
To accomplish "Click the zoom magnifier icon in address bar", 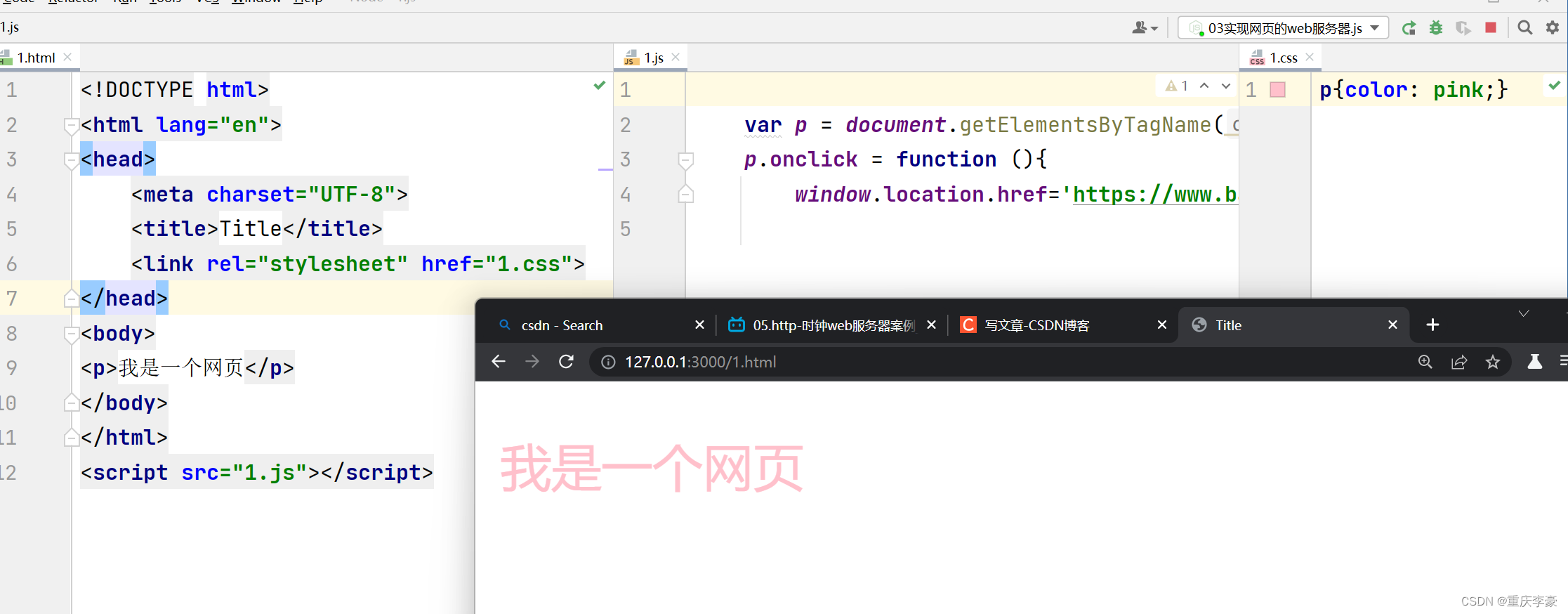I will click(x=1425, y=362).
